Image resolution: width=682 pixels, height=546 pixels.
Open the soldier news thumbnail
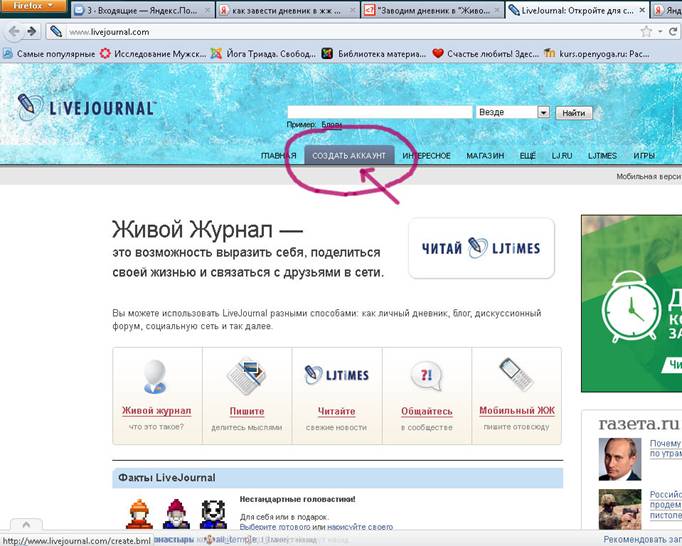[x=620, y=509]
